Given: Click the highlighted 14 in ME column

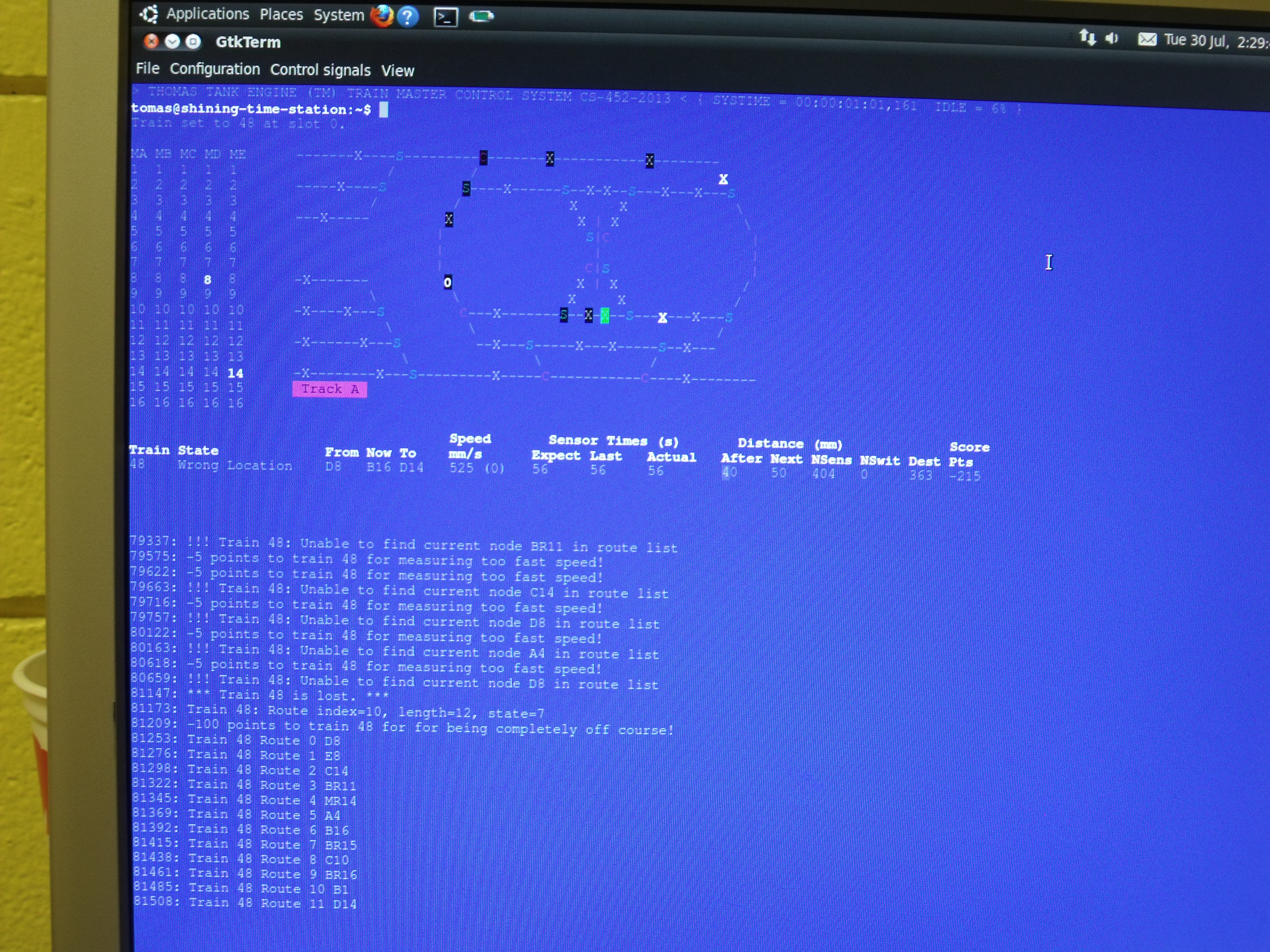Looking at the screenshot, I should coord(235,373).
